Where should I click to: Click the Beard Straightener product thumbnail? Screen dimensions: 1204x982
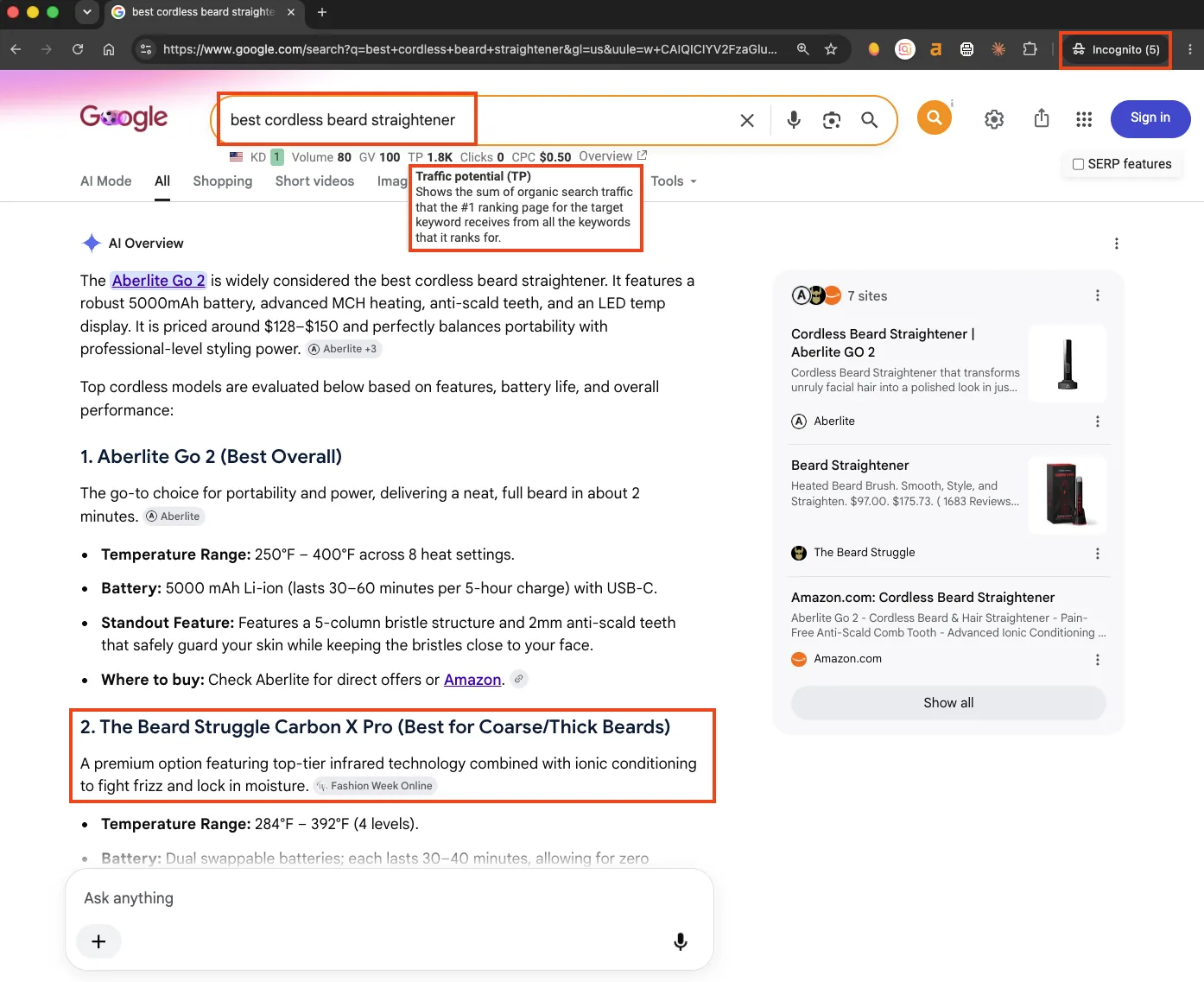click(1068, 495)
